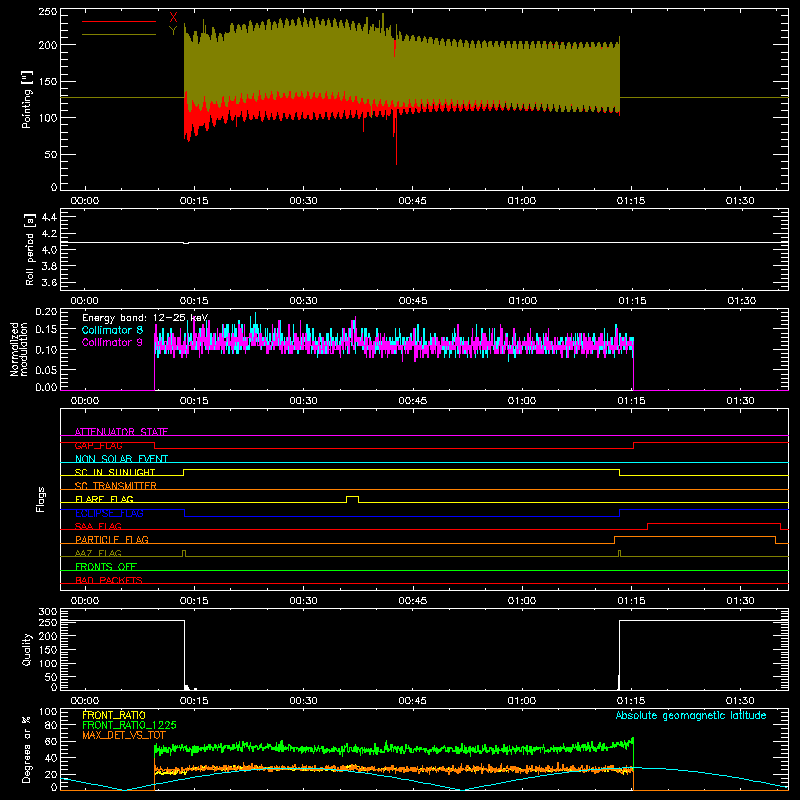This screenshot has height=800, width=800.
Task: Click the "250" tick on the Pointing axis
Action: click(x=47, y=12)
